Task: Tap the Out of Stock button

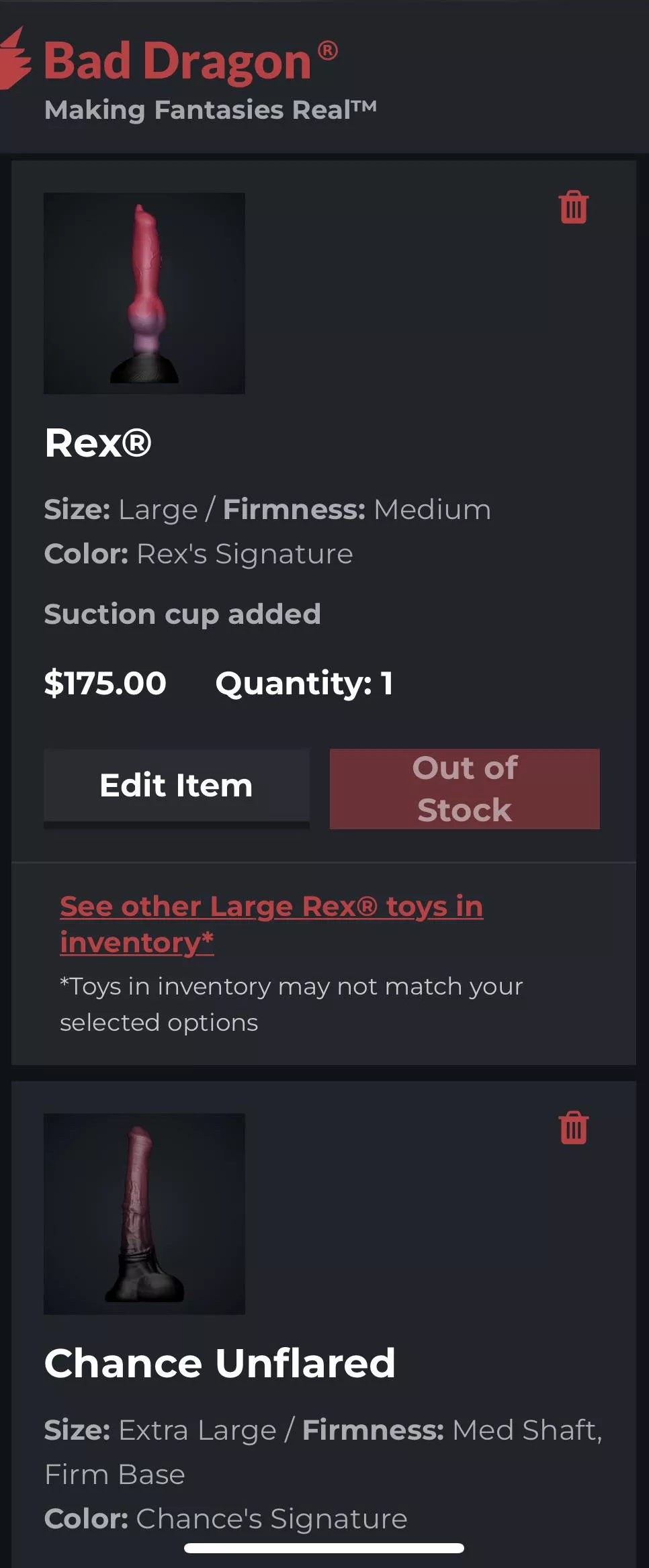Action: [x=464, y=788]
